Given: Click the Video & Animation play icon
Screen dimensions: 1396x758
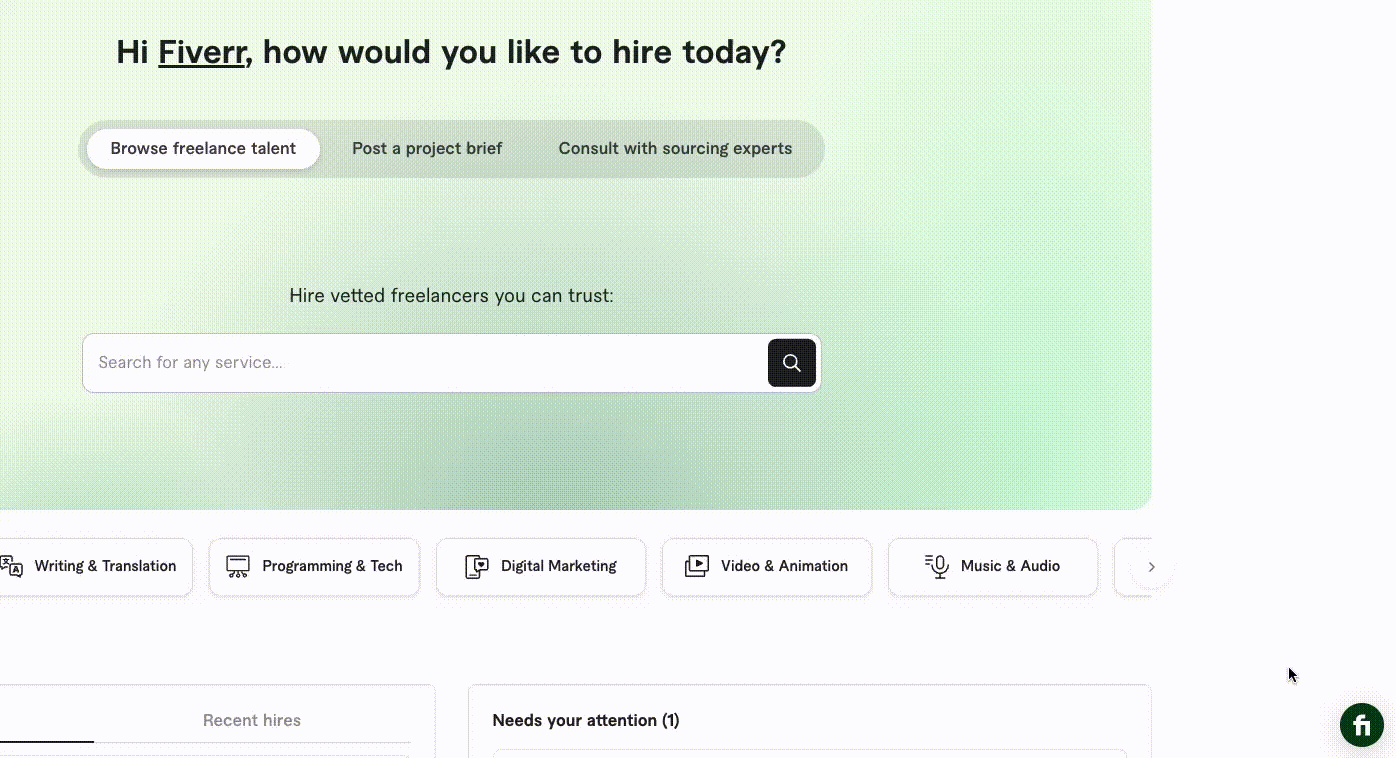Looking at the screenshot, I should [697, 566].
